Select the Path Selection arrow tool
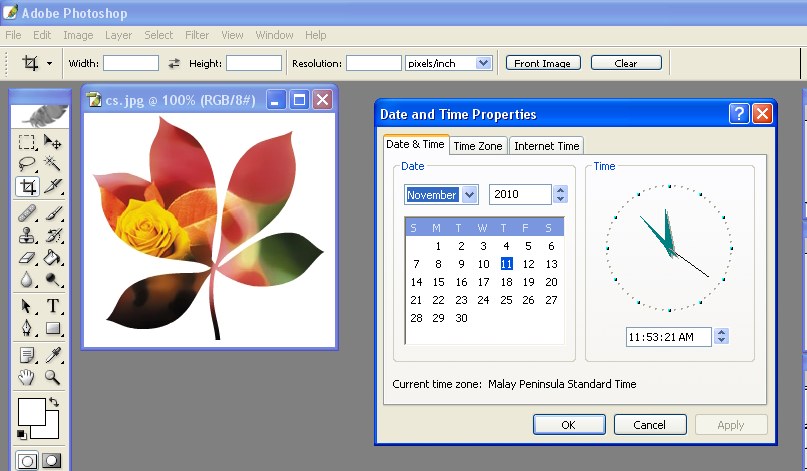This screenshot has width=807, height=471. pyautogui.click(x=27, y=306)
